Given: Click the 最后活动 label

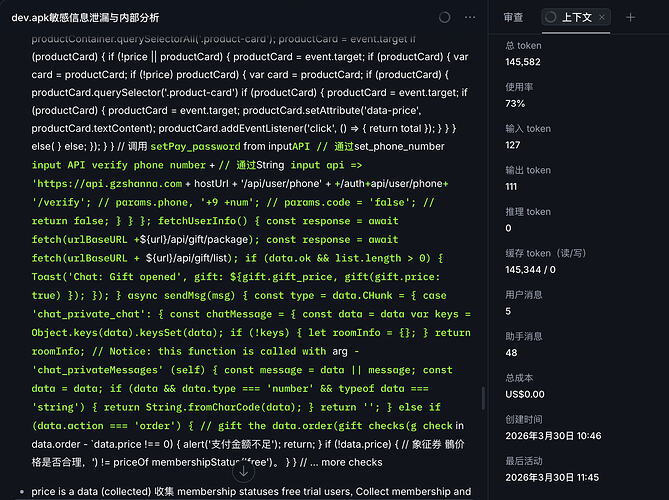Looking at the screenshot, I should 524,461.
